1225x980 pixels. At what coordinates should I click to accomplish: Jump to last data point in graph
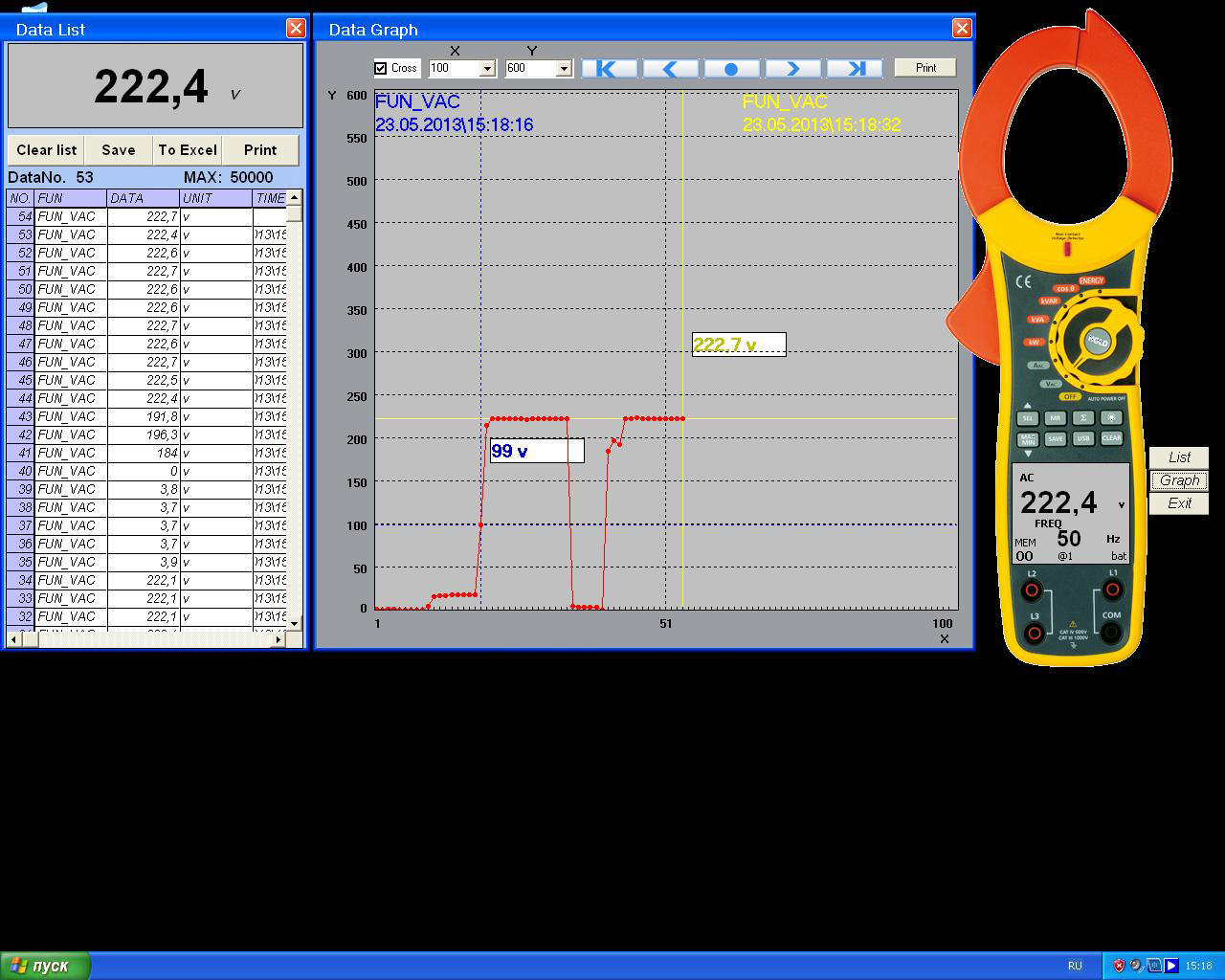[x=855, y=68]
